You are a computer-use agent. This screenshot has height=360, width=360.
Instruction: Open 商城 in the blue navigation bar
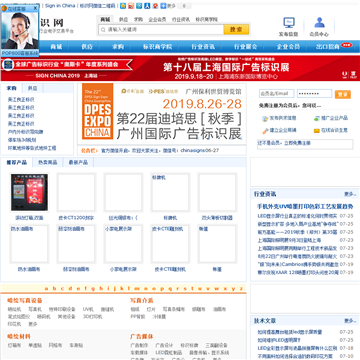coord(56,47)
